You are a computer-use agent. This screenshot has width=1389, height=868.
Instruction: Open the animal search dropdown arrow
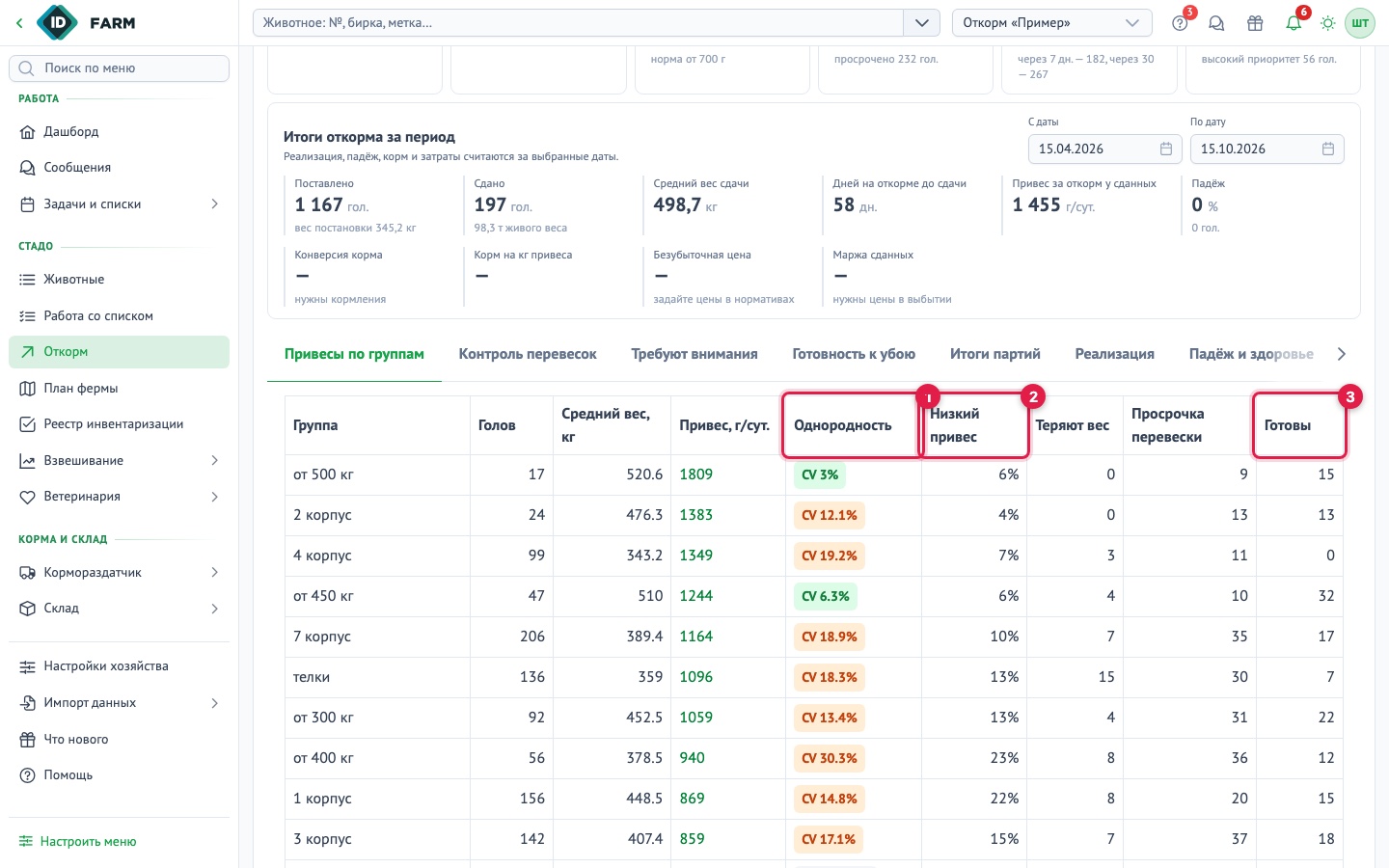point(921,23)
